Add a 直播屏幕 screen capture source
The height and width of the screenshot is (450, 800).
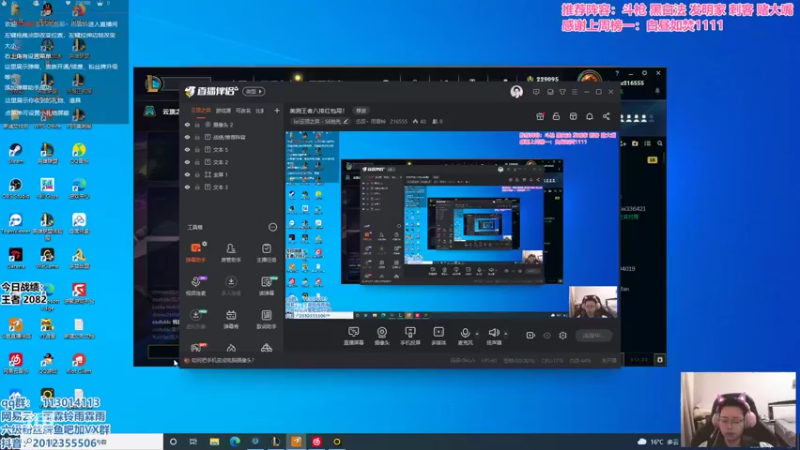[x=354, y=336]
